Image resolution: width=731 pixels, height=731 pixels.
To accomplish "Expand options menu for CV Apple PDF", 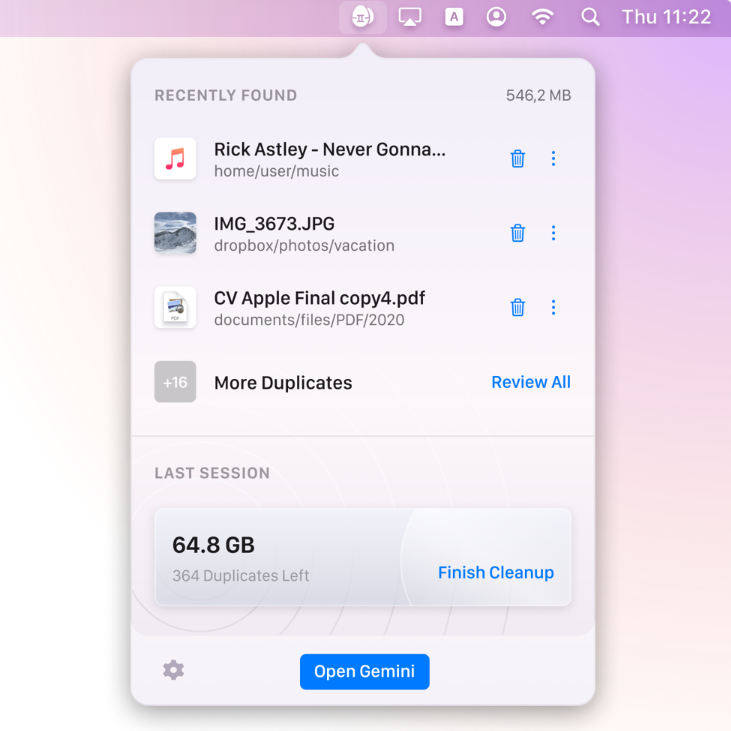I will tap(553, 307).
